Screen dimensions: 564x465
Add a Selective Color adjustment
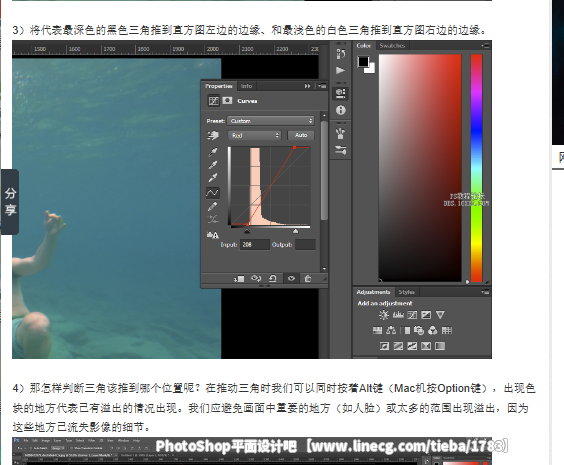pos(426,346)
